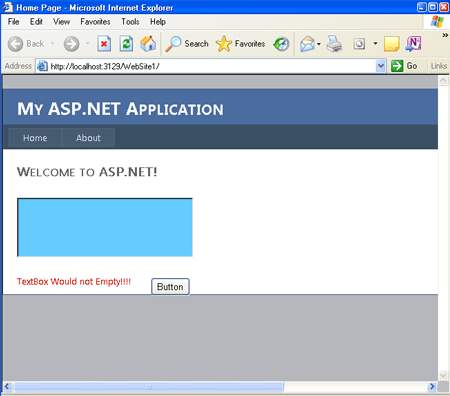This screenshot has height=396, width=450.
Task: Send to OneNote icon
Action: pos(413,44)
